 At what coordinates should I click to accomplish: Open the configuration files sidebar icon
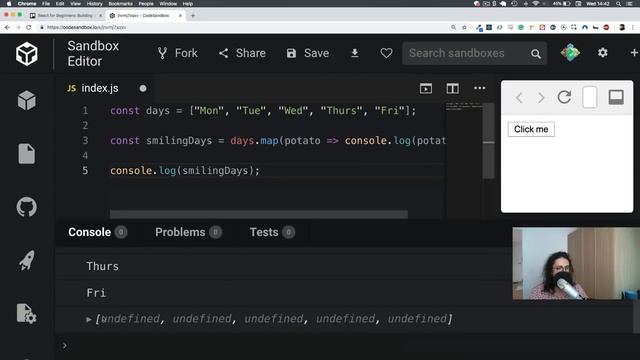27,313
